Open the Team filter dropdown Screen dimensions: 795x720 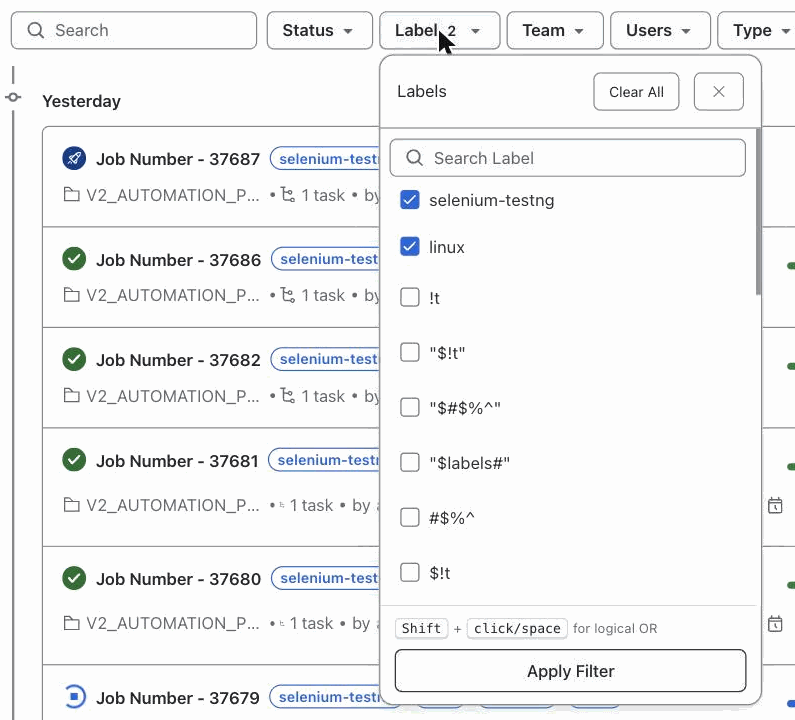coord(555,30)
